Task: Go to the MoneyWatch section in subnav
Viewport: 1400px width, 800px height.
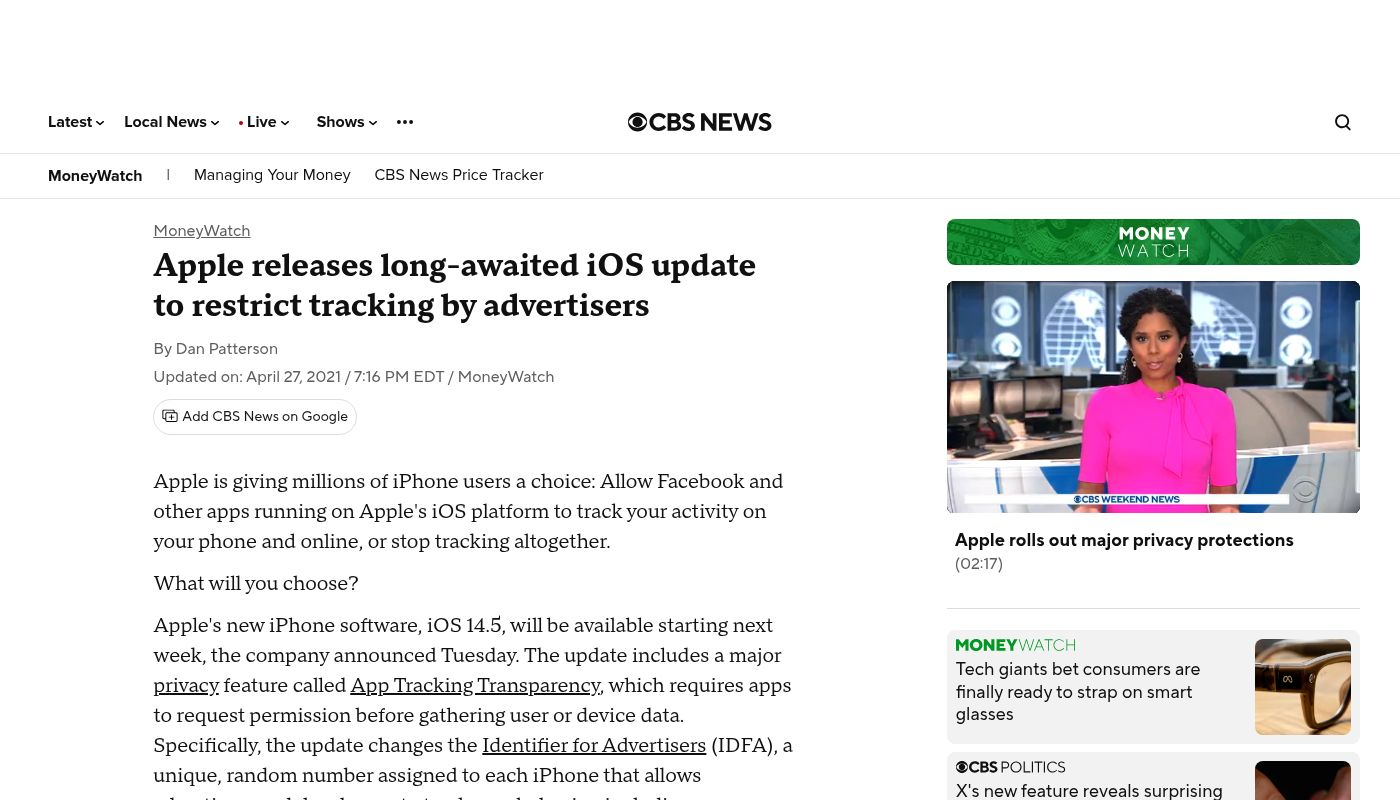Action: pyautogui.click(x=95, y=176)
